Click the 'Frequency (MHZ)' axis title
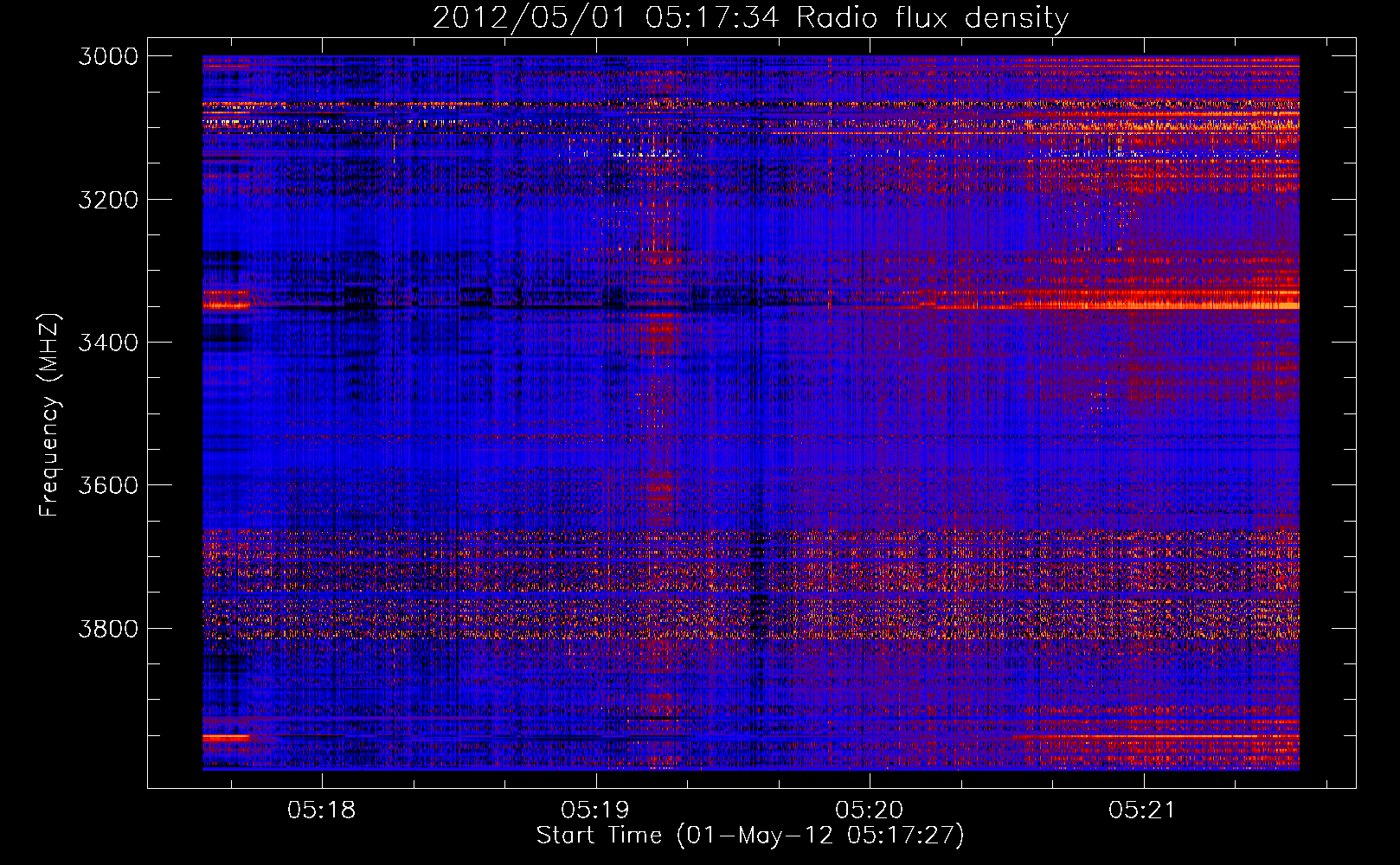This screenshot has width=1400, height=865. point(49,415)
